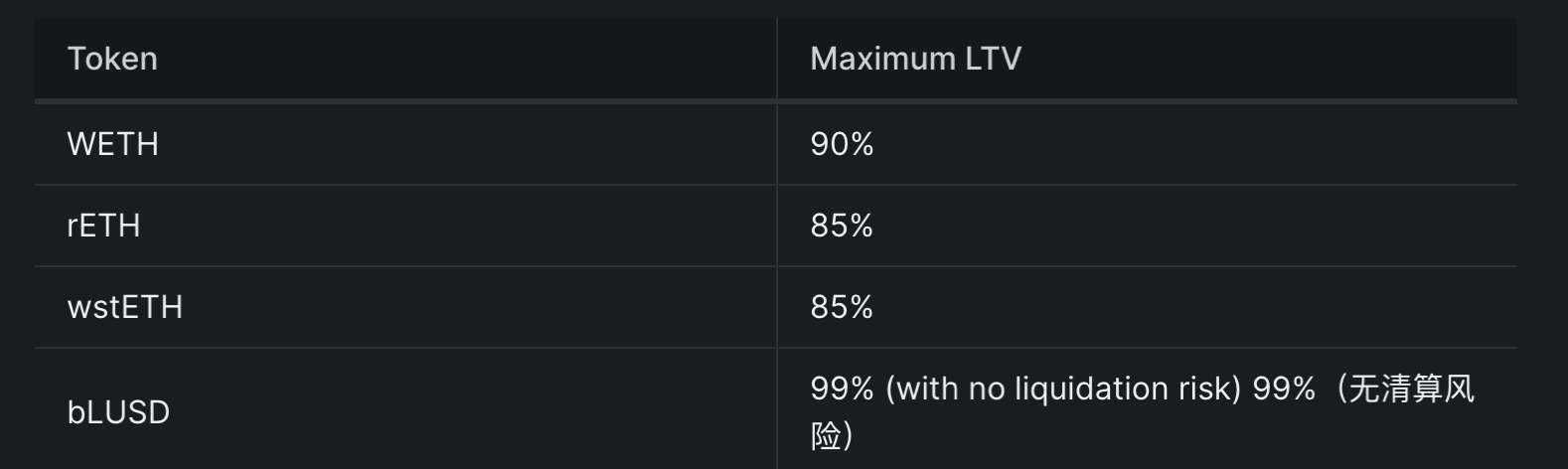Click the "with no liquidation risk" text
This screenshot has height=469, width=1568.
click(x=1062, y=389)
